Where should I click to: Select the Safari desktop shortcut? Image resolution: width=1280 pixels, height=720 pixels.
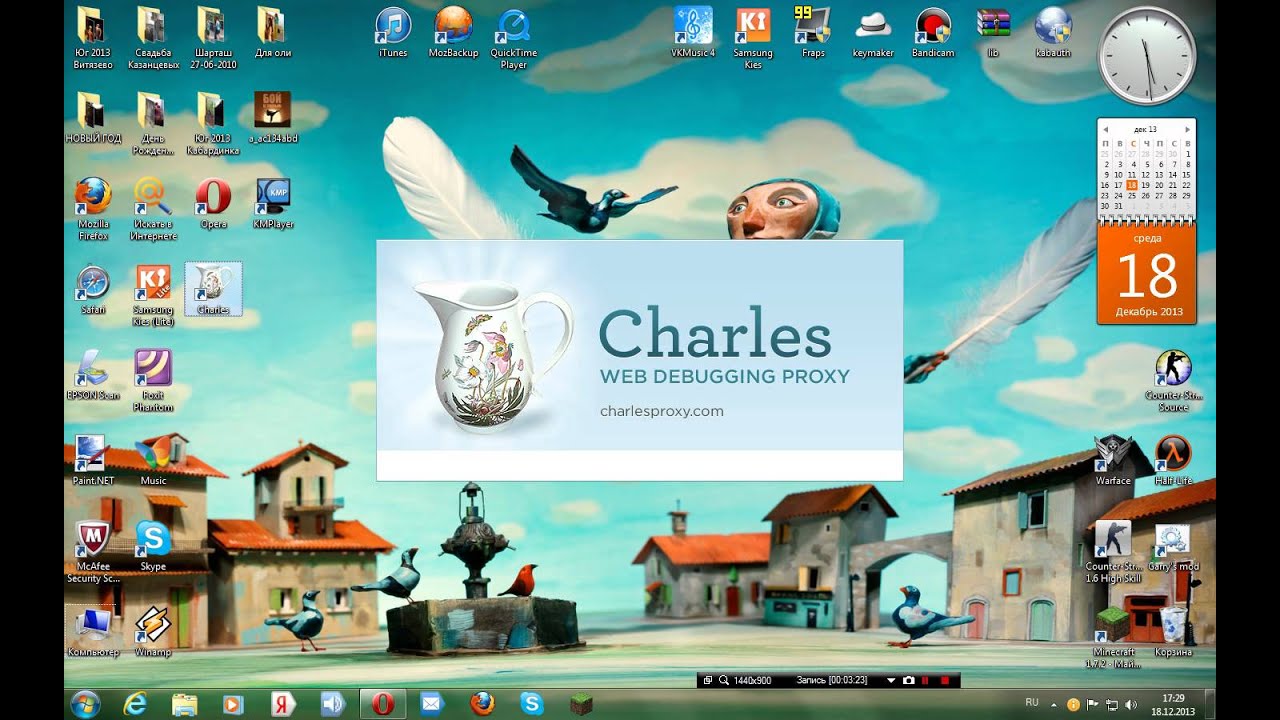pos(93,290)
